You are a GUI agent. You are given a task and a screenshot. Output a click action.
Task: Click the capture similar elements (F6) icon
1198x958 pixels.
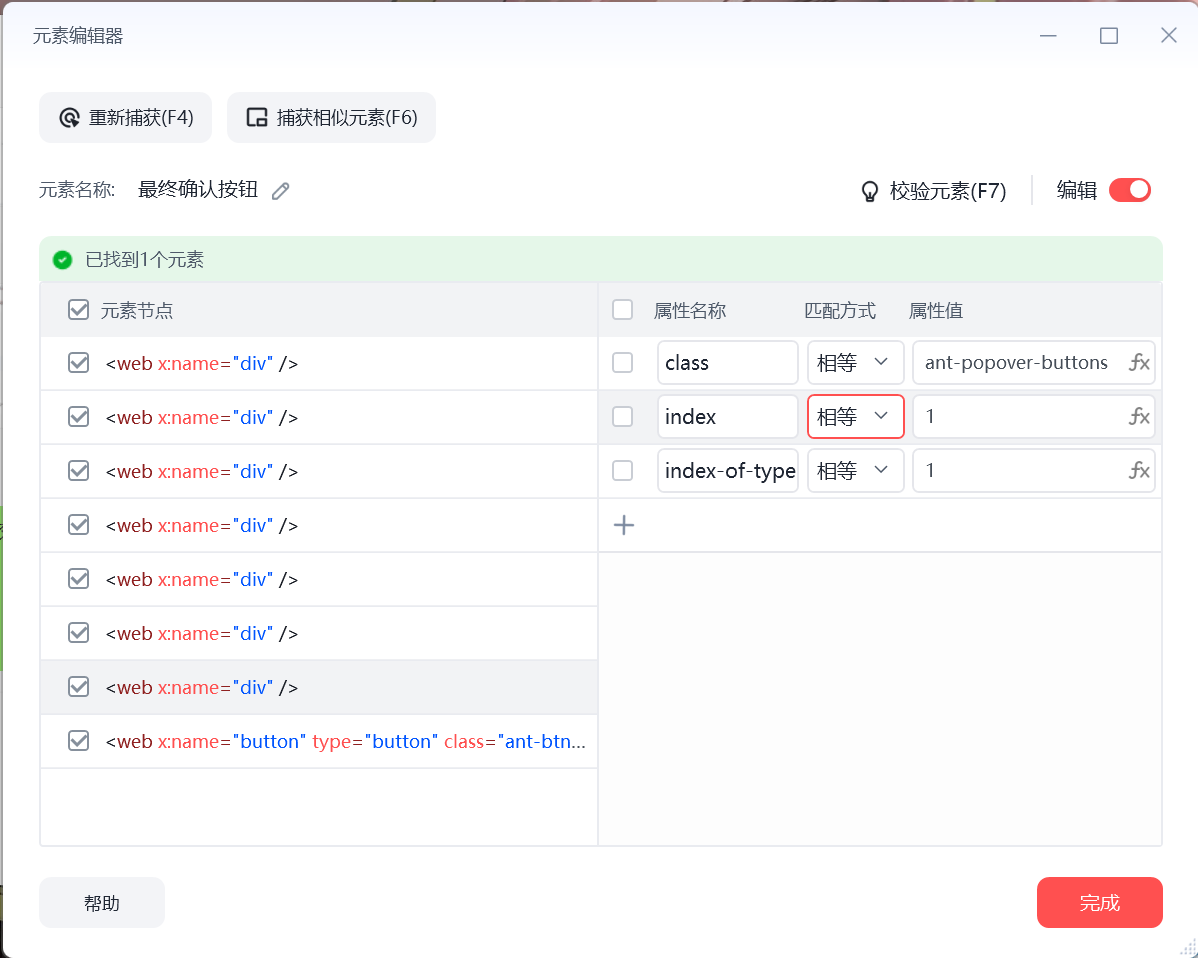tap(257, 118)
